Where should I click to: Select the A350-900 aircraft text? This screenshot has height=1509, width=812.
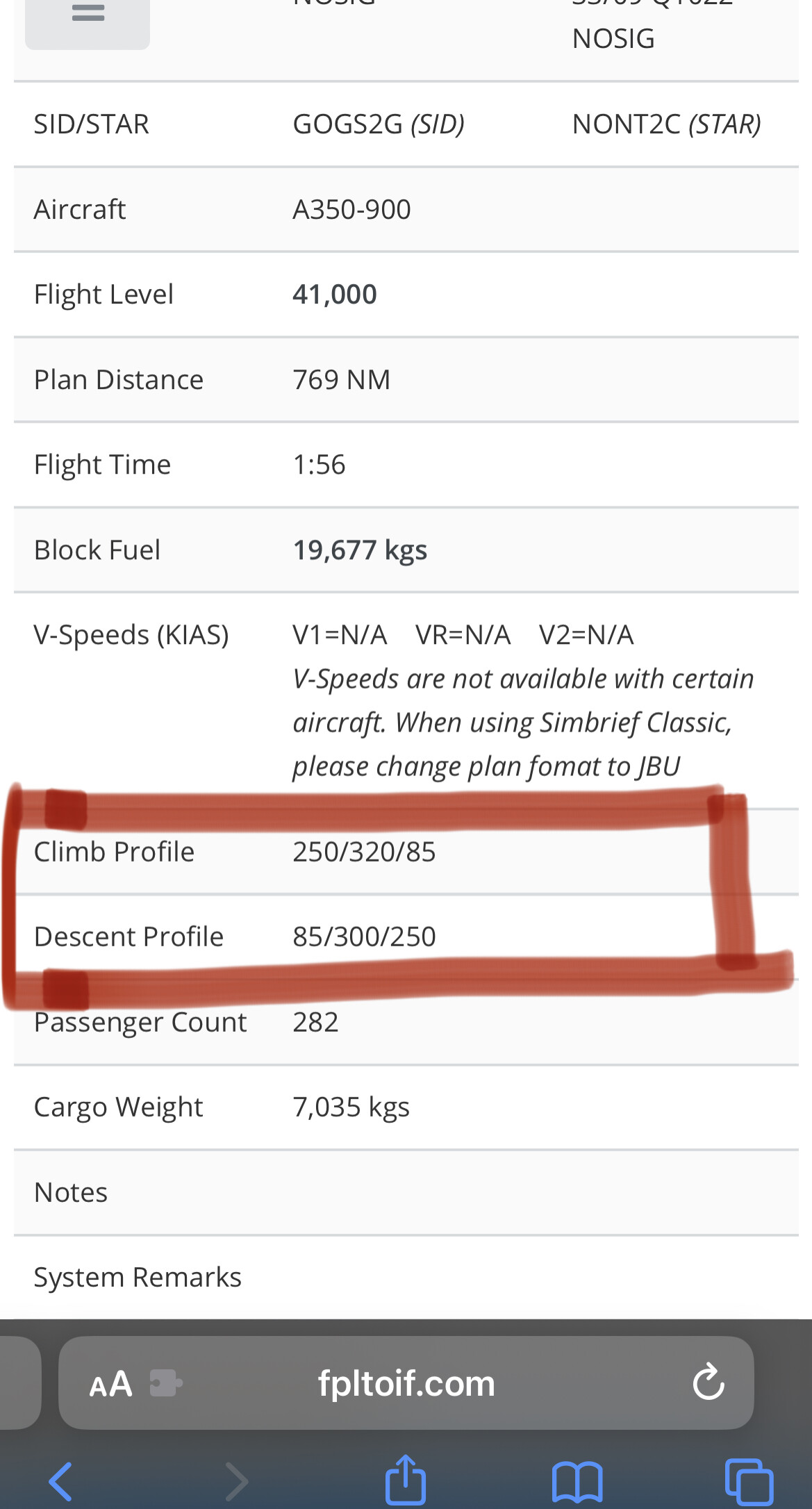click(x=351, y=209)
